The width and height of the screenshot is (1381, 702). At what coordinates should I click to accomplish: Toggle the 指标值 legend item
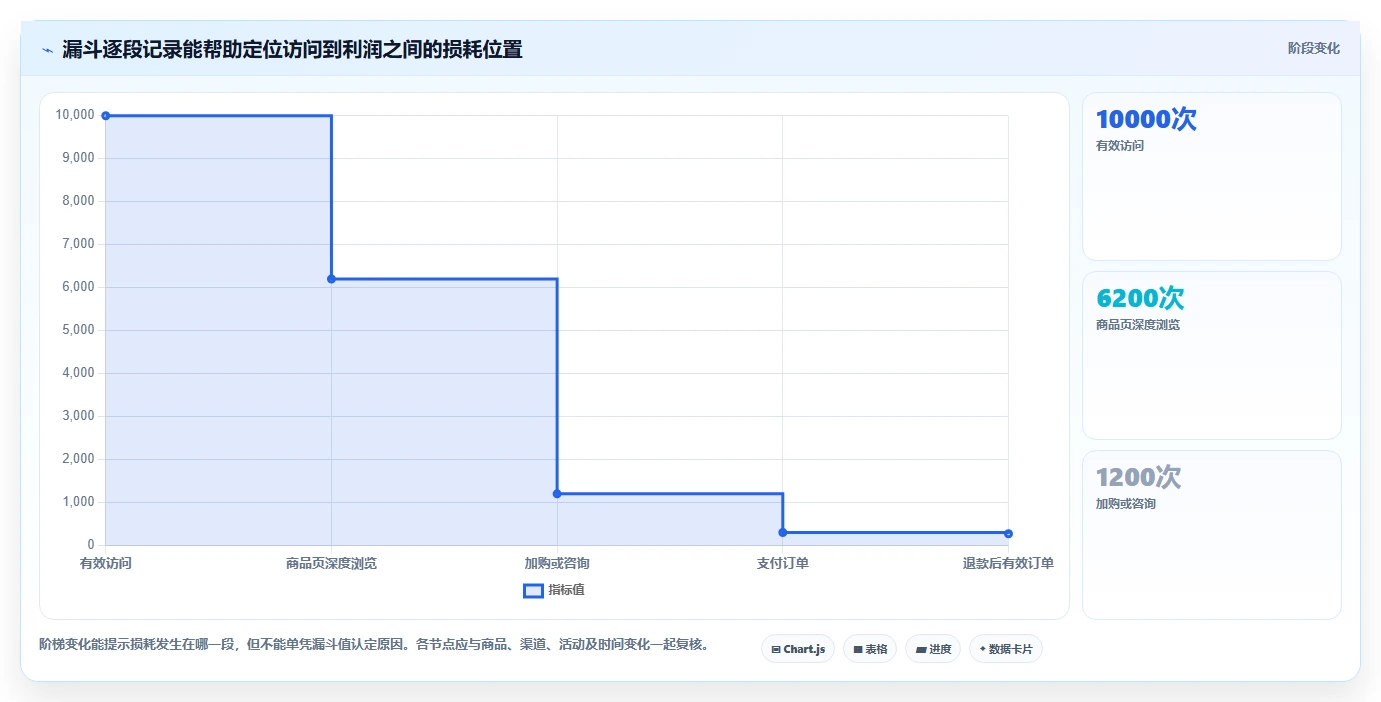click(x=554, y=590)
